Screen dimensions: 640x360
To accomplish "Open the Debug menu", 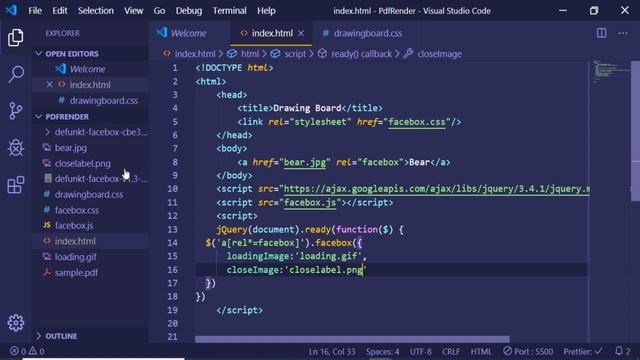I will click(x=189, y=11).
